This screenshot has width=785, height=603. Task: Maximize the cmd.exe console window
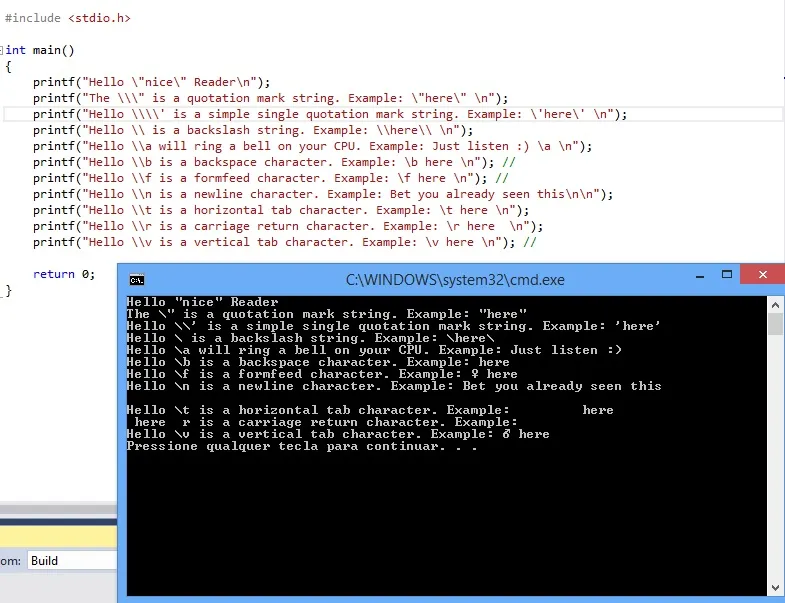[727, 274]
